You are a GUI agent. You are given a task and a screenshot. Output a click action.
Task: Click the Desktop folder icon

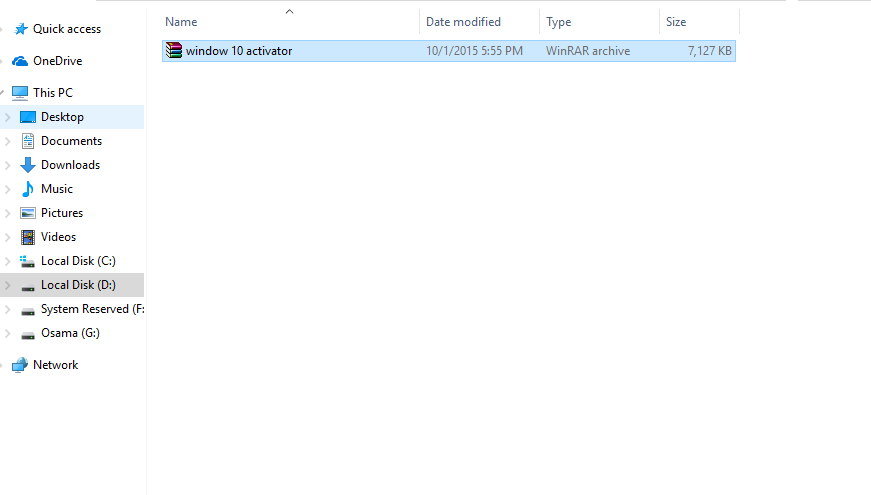pos(28,117)
